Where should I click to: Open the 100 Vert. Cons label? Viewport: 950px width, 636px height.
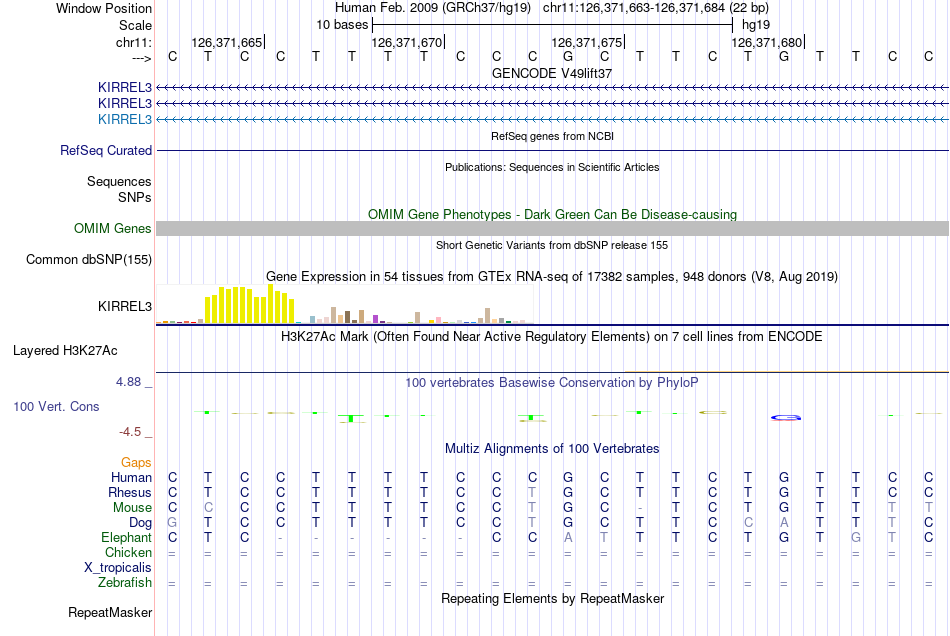[56, 406]
